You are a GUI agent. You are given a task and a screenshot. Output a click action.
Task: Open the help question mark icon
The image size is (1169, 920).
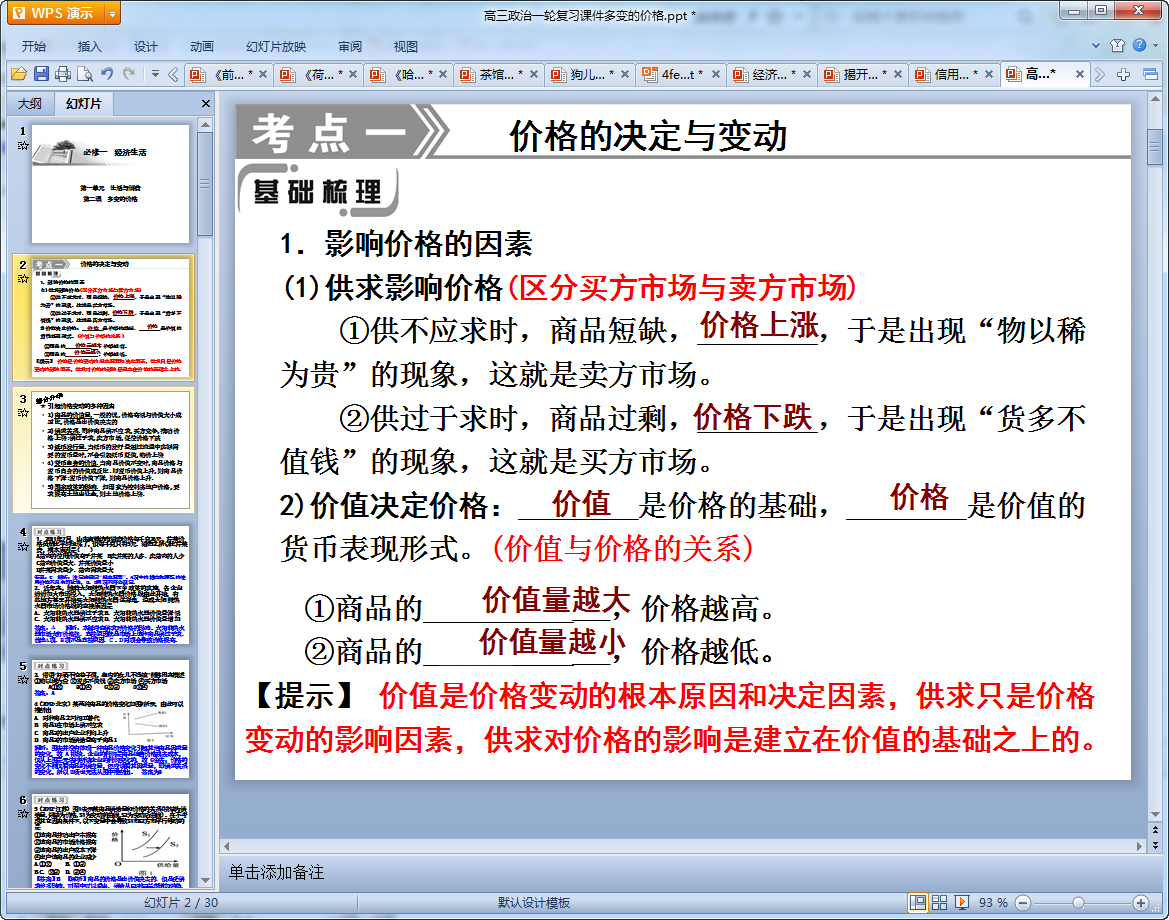point(1140,45)
